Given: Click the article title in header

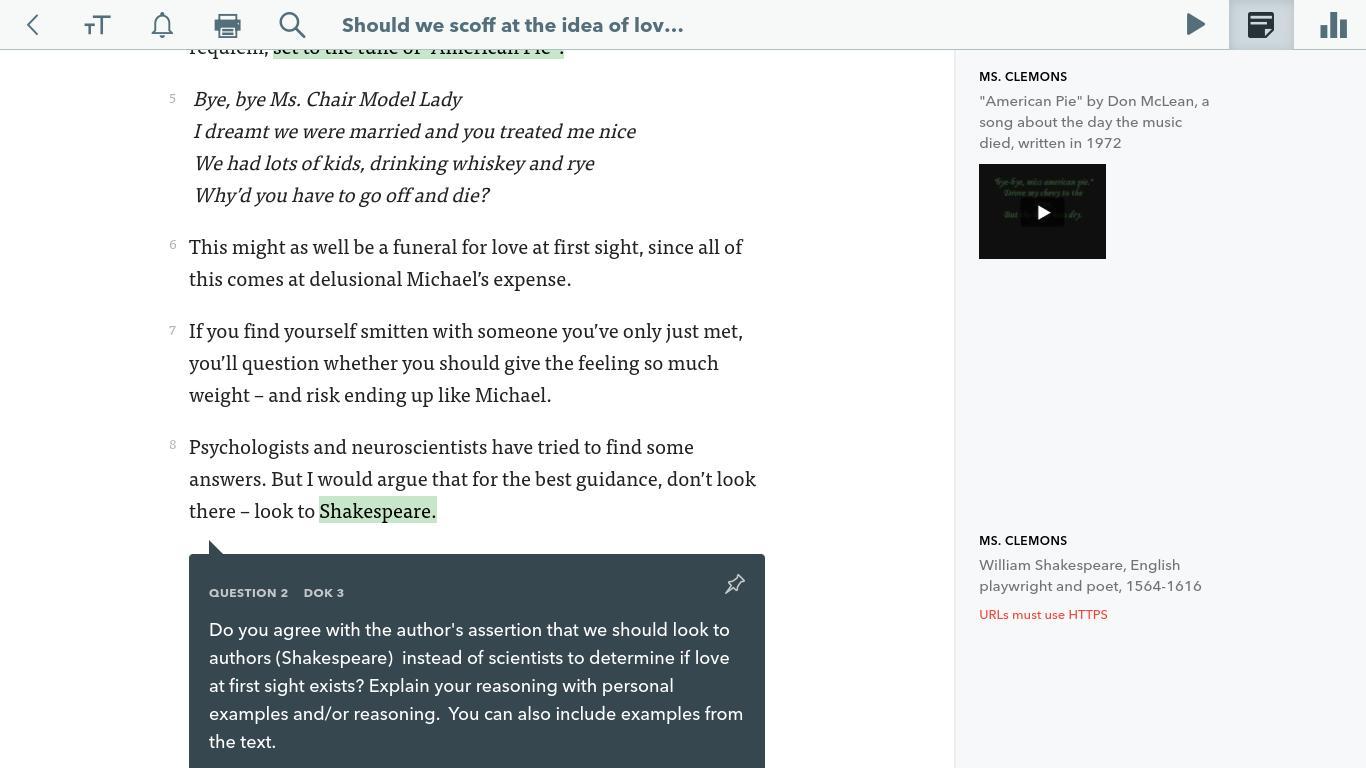Looking at the screenshot, I should click(512, 25).
